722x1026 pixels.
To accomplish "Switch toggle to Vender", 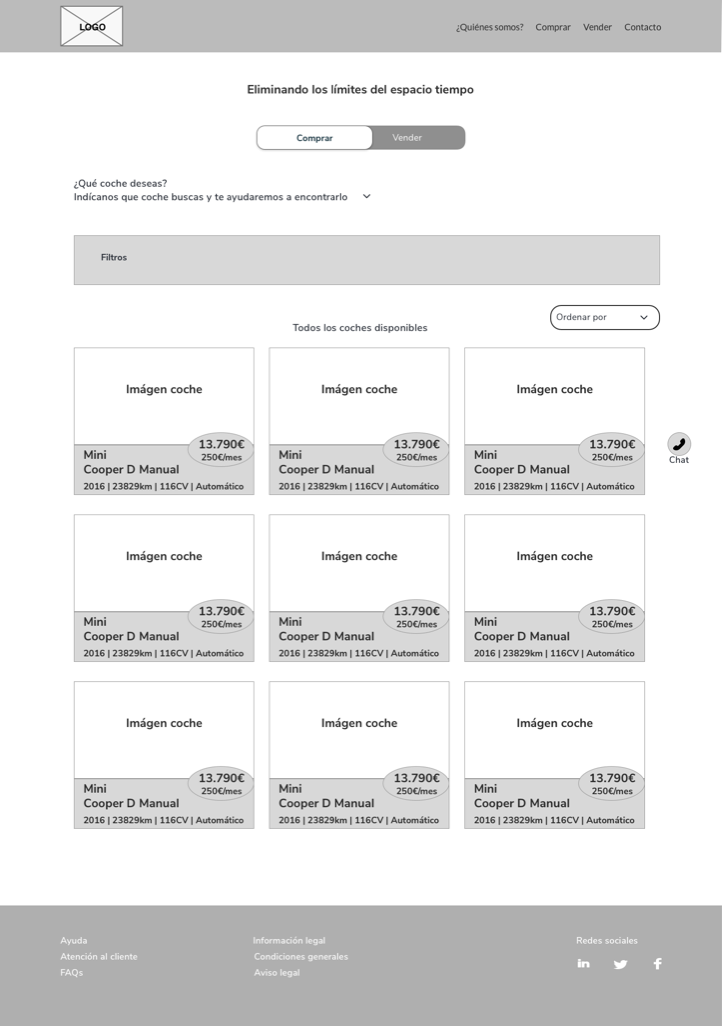I will click(x=407, y=138).
